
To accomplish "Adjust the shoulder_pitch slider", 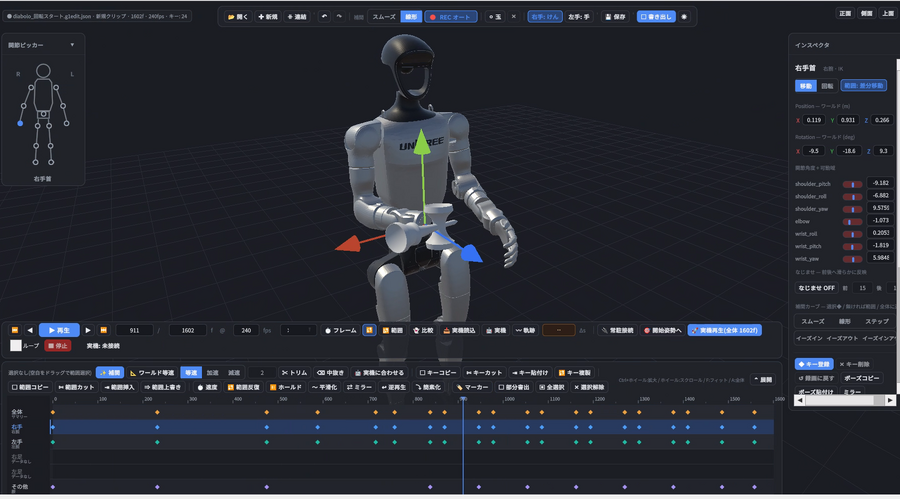I will coord(852,184).
